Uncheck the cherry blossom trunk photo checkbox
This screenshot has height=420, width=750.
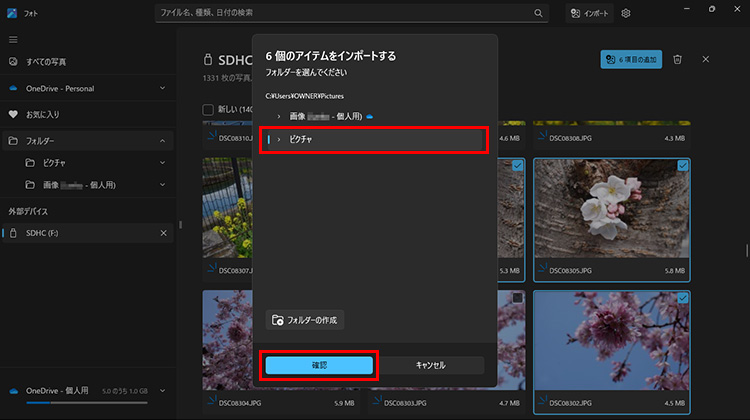(682, 165)
